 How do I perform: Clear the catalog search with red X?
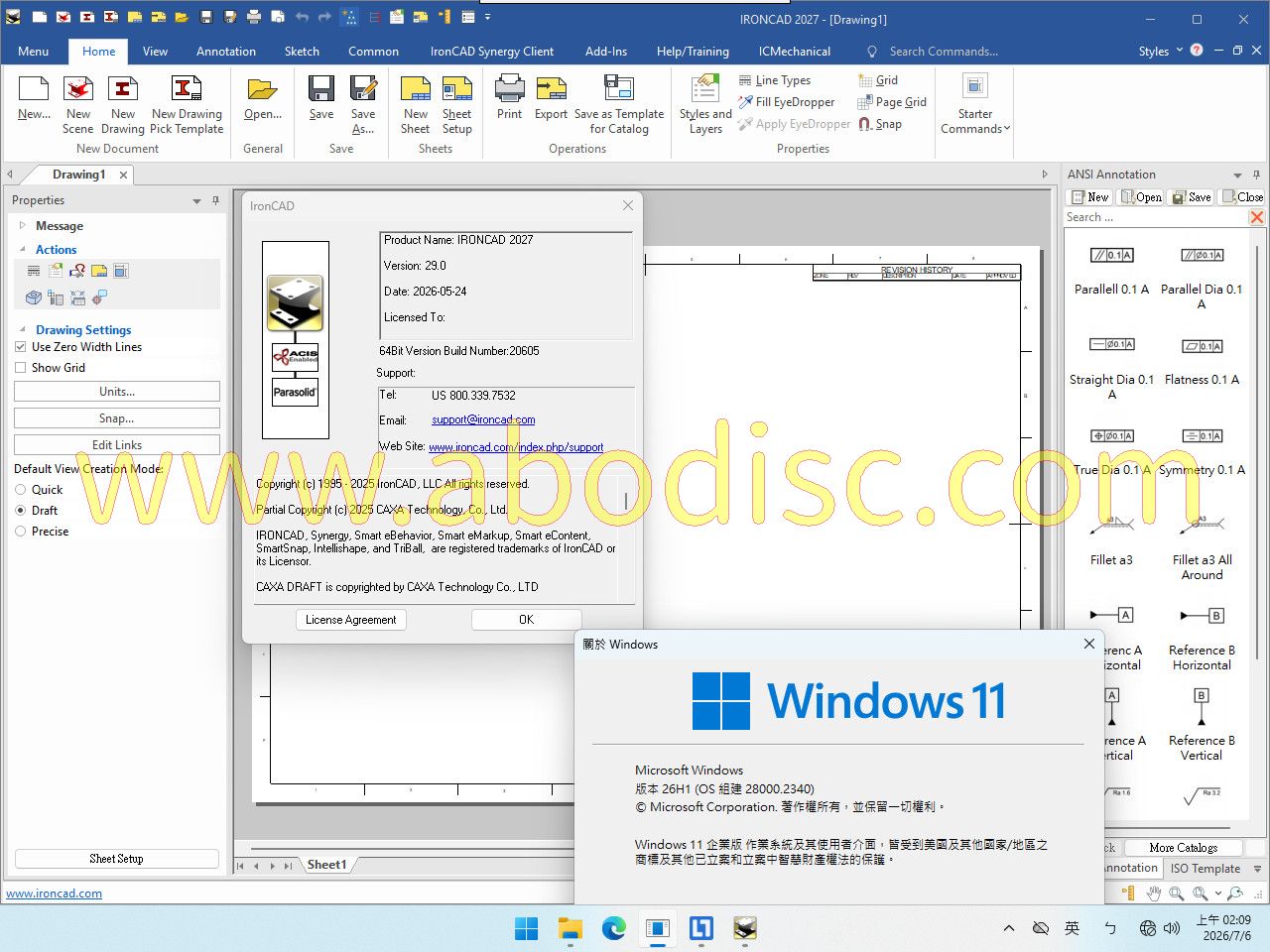tap(1257, 217)
